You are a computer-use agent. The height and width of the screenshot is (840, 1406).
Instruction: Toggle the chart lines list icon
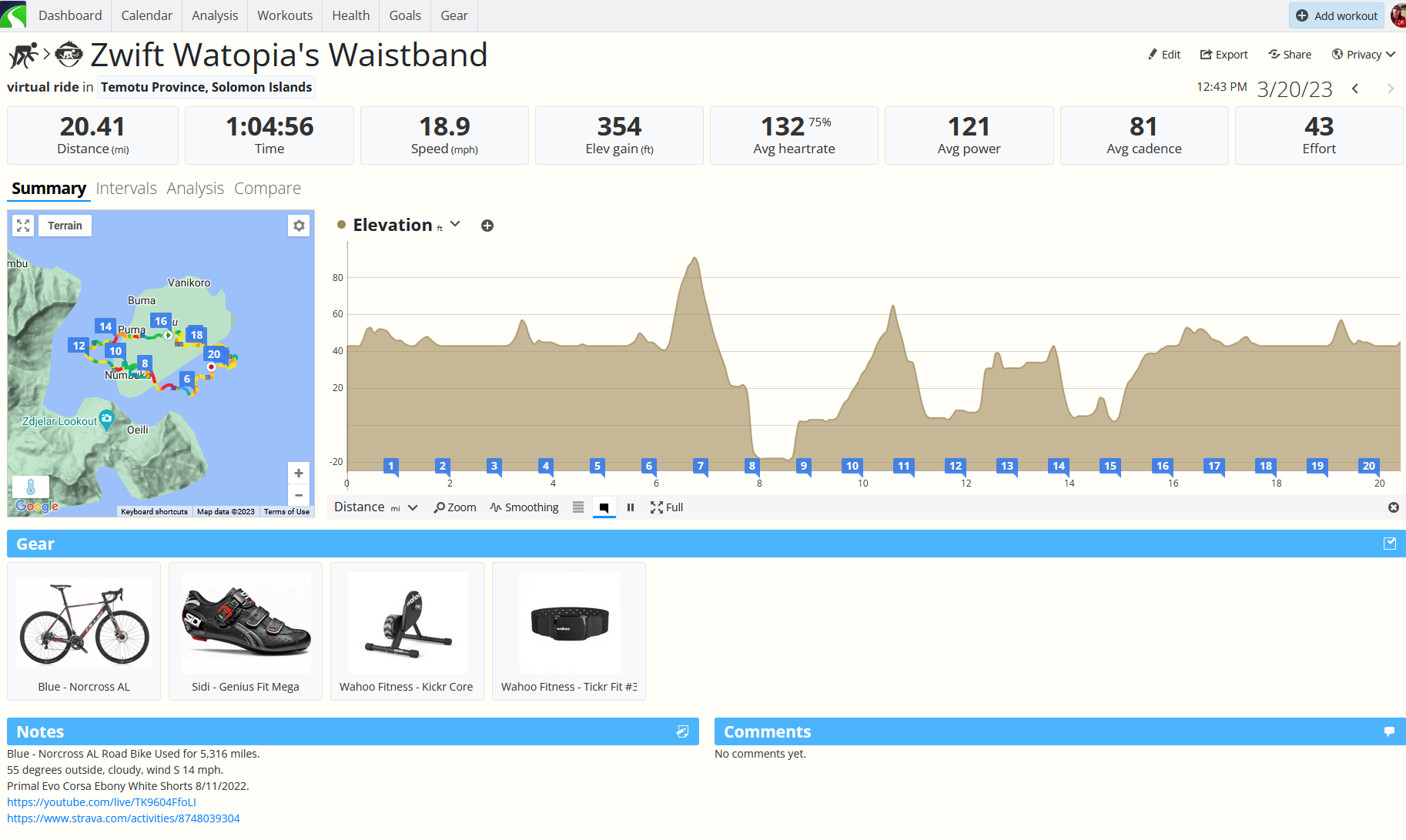pos(578,507)
